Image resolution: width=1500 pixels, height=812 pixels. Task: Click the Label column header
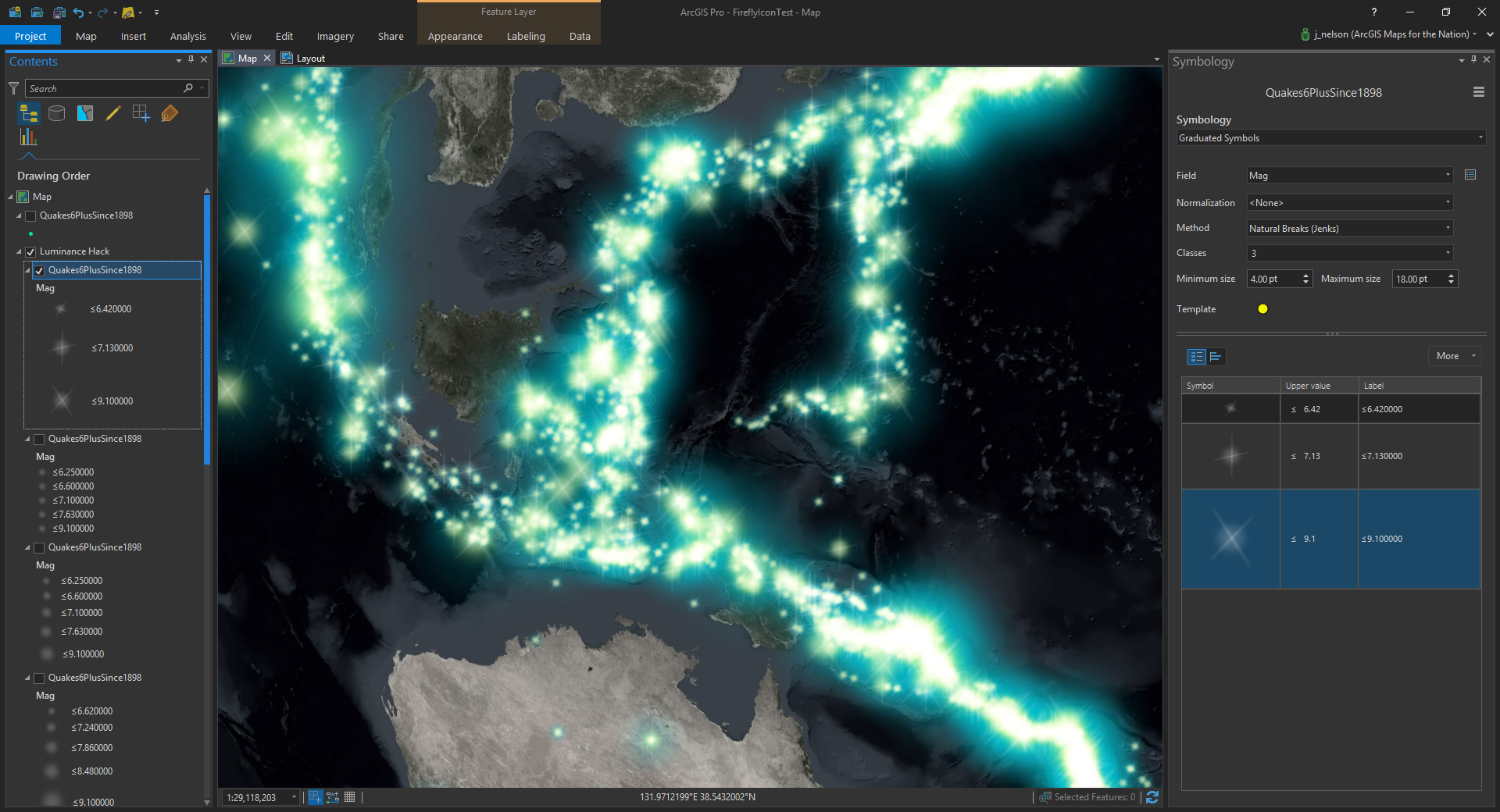[1420, 386]
